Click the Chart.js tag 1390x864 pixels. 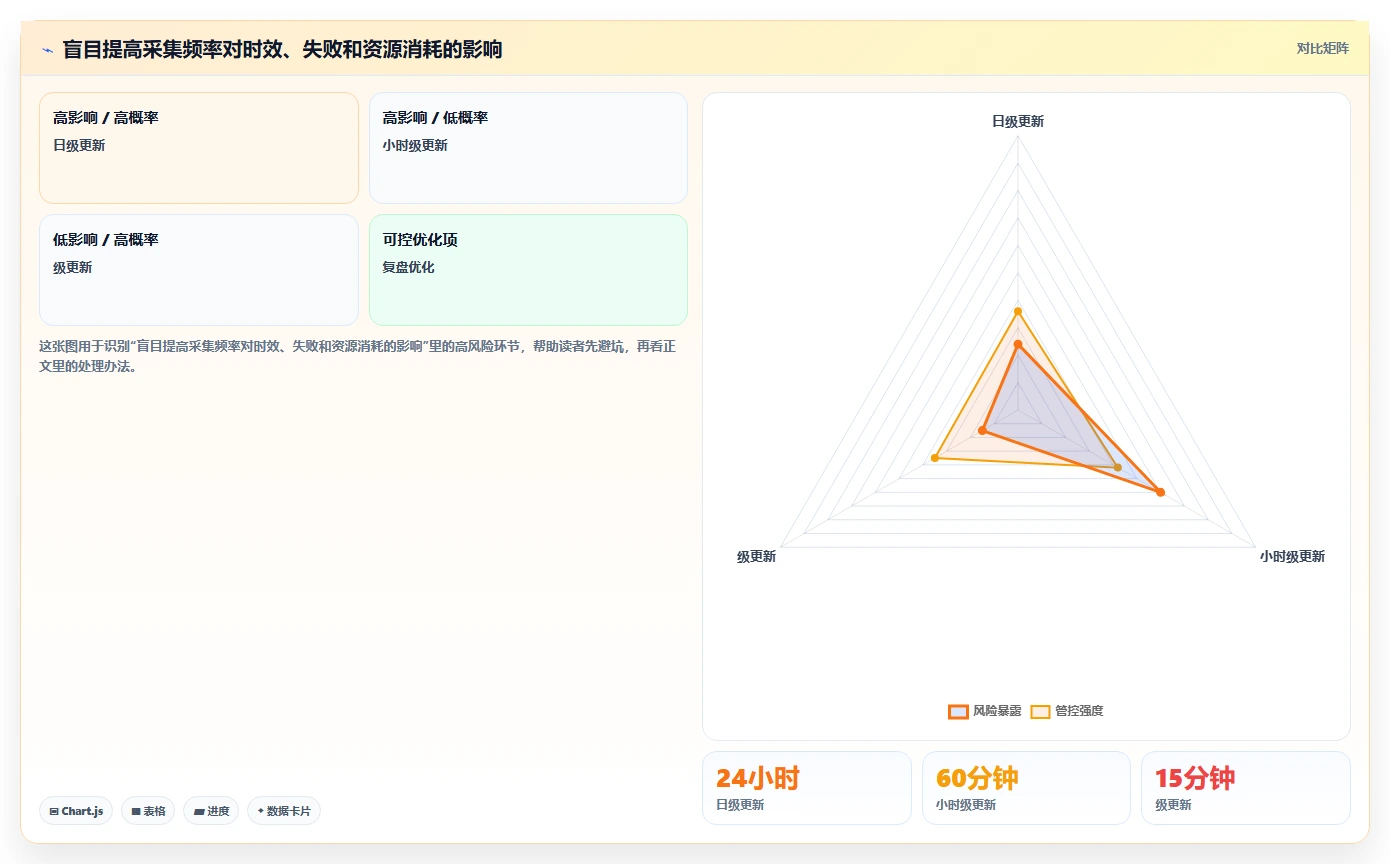tap(76, 811)
